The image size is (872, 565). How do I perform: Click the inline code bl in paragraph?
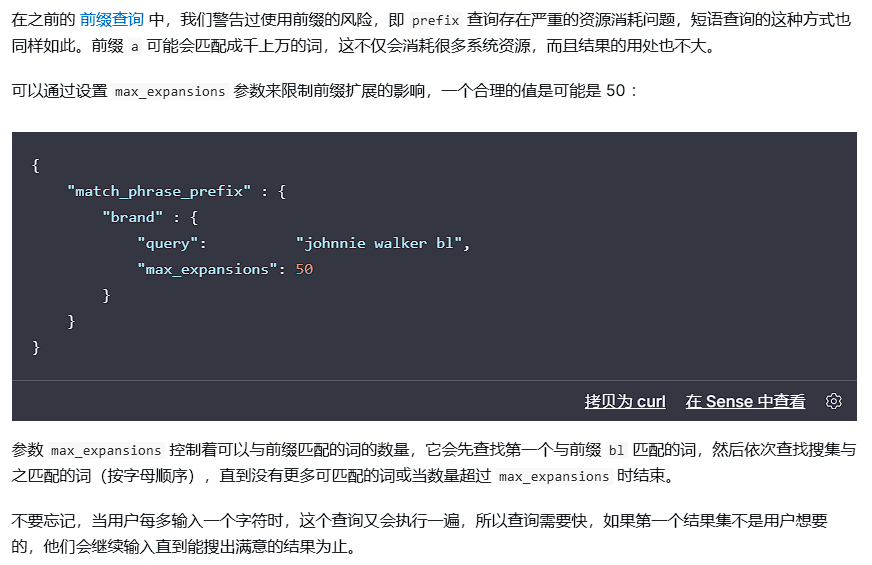[615, 450]
